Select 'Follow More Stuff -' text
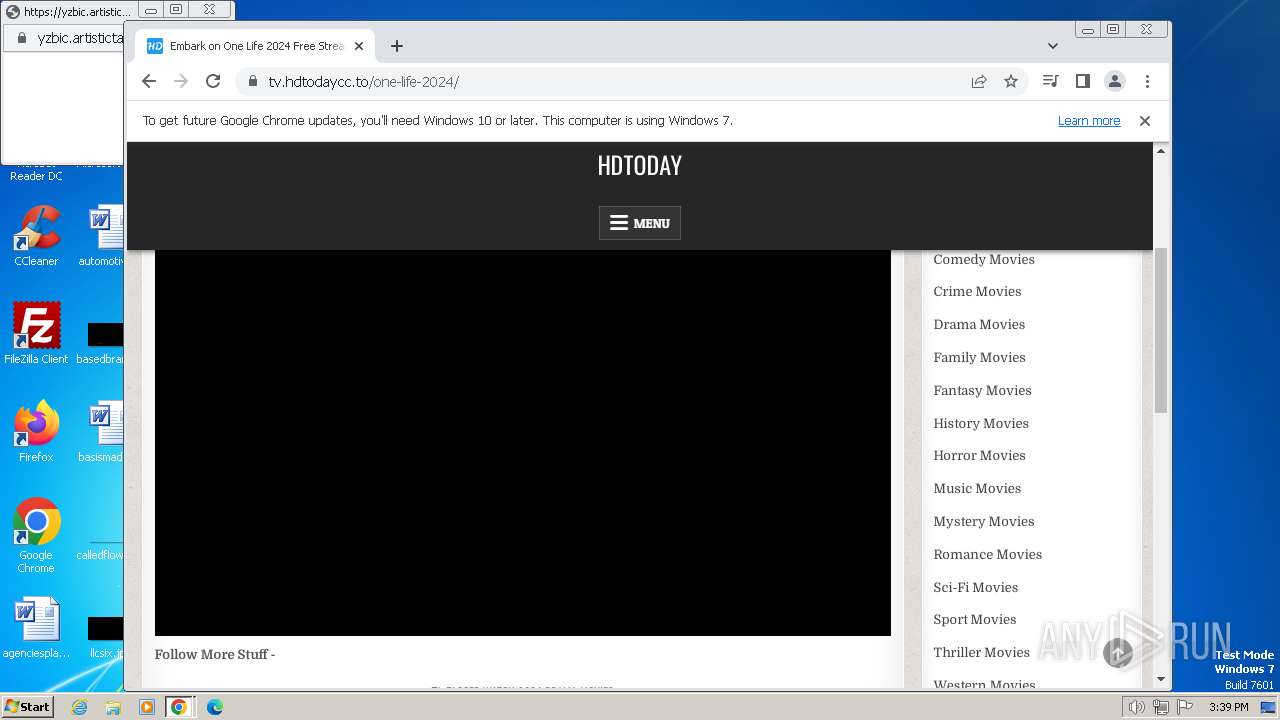1280x720 pixels. [214, 654]
